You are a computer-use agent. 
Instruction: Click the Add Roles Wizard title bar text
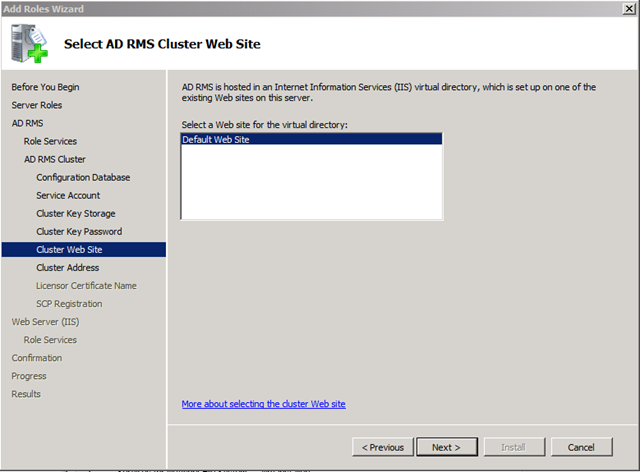point(43,9)
